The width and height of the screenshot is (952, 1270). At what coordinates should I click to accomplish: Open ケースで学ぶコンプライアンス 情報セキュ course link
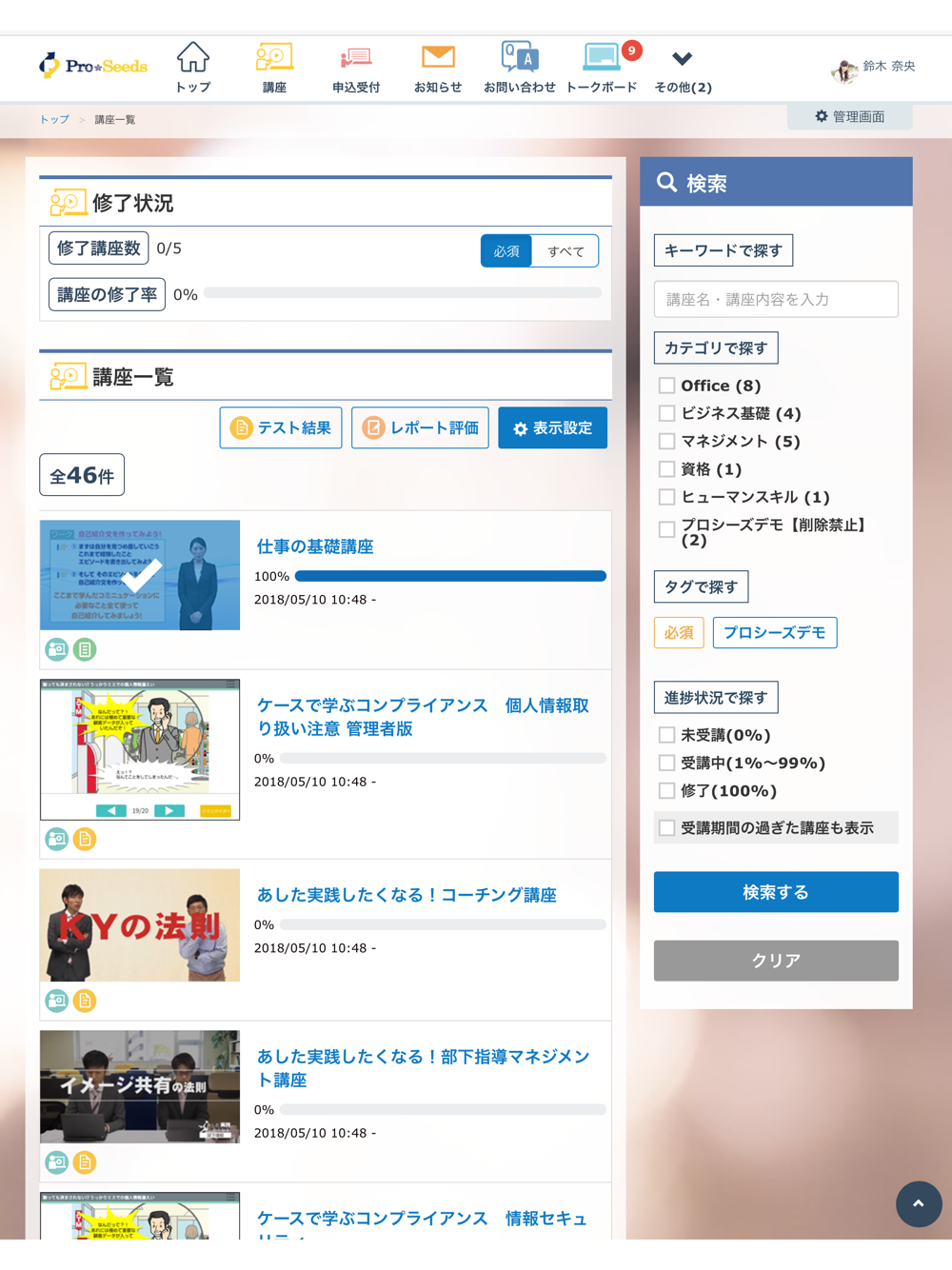click(422, 1222)
